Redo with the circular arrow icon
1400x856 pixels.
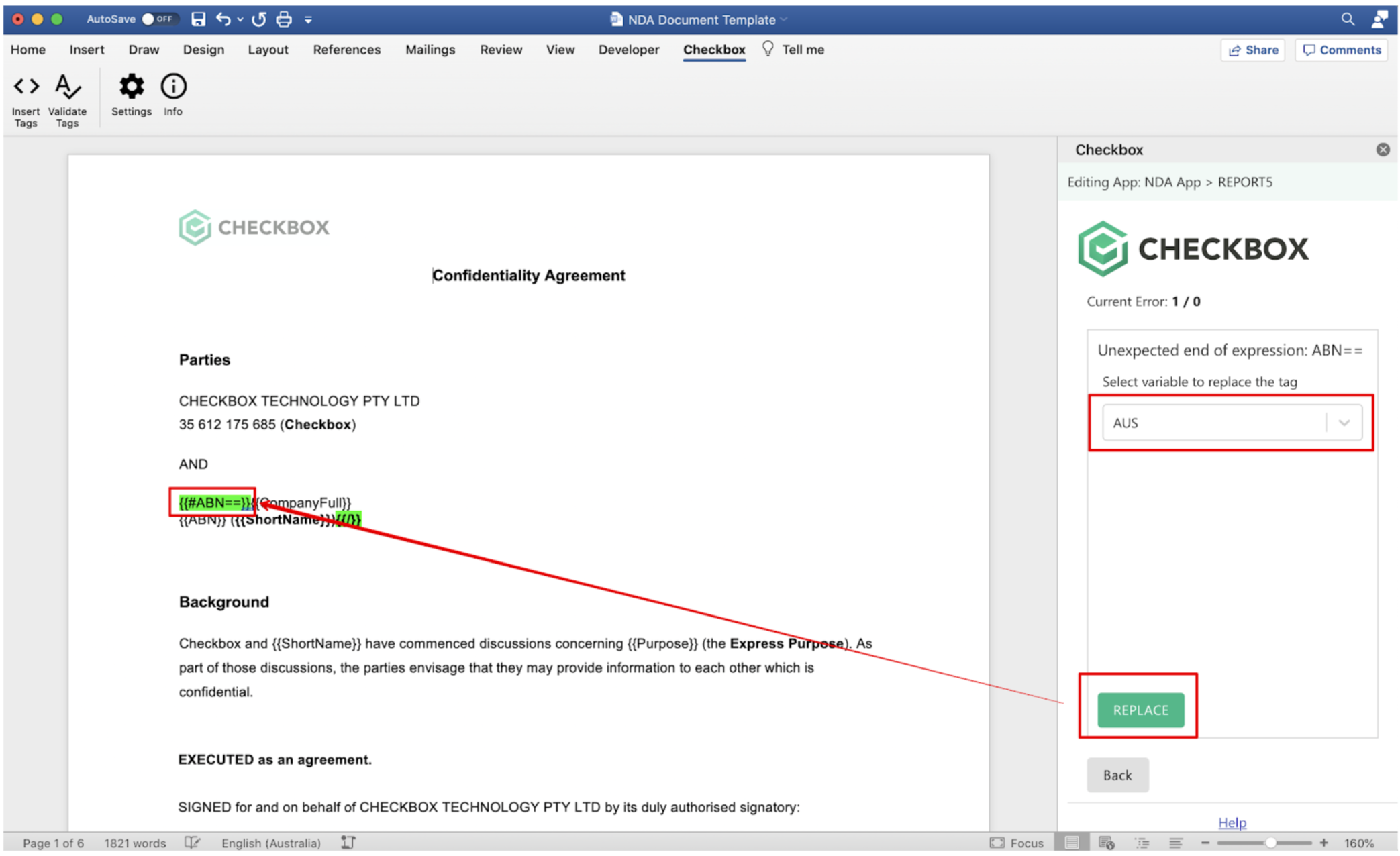(x=259, y=19)
